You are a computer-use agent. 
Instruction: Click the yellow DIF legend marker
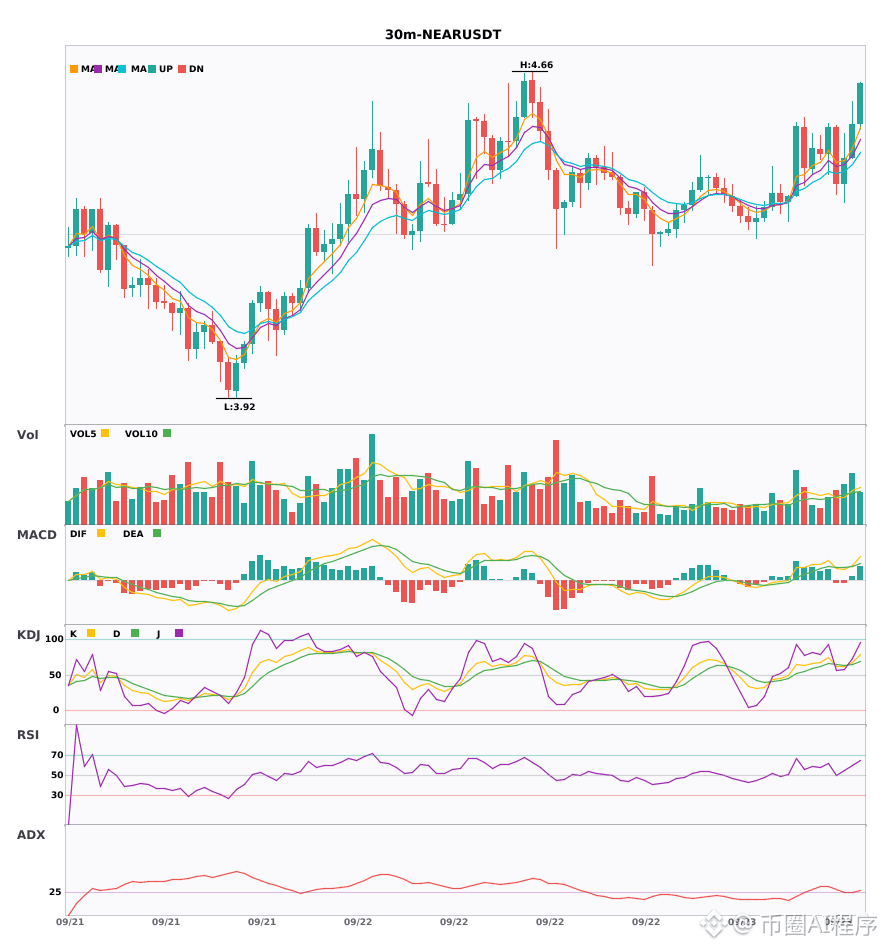coord(101,533)
